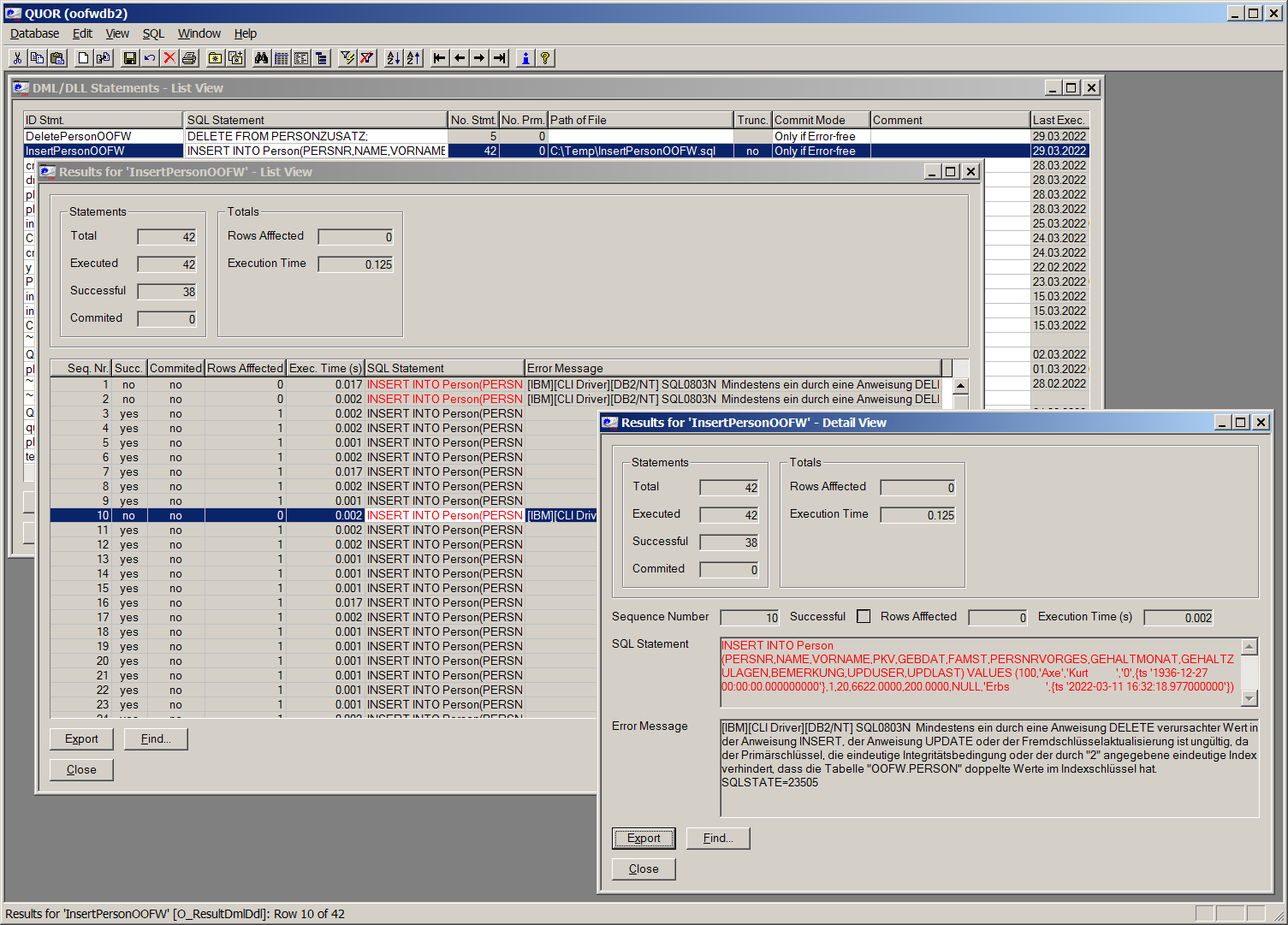This screenshot has height=925, width=1288.
Task: Click Find... button in results List View
Action: tap(156, 739)
